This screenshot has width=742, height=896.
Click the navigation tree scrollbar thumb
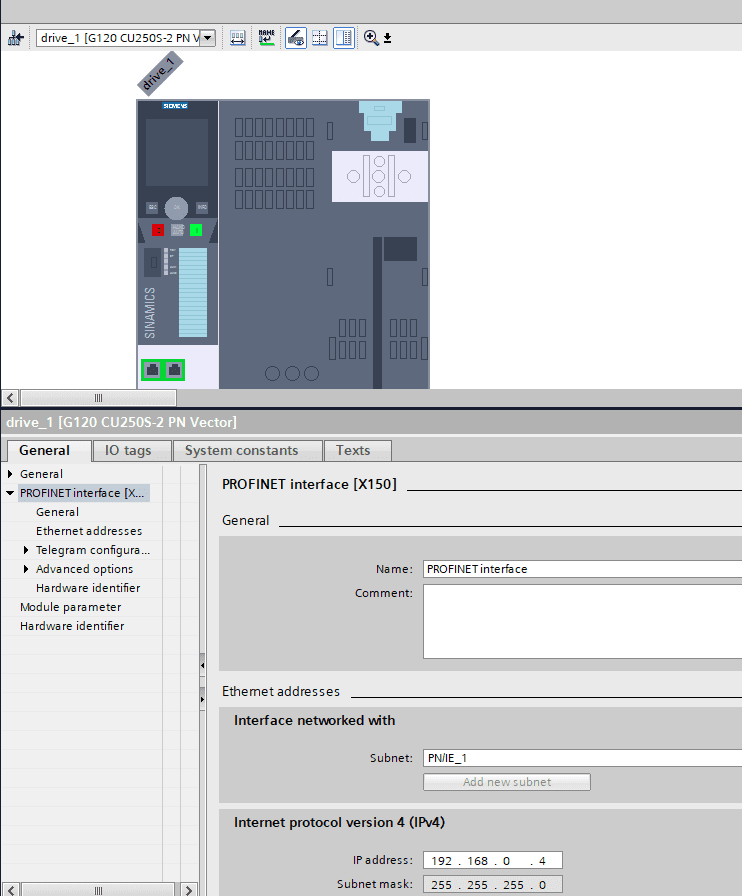tap(98, 890)
